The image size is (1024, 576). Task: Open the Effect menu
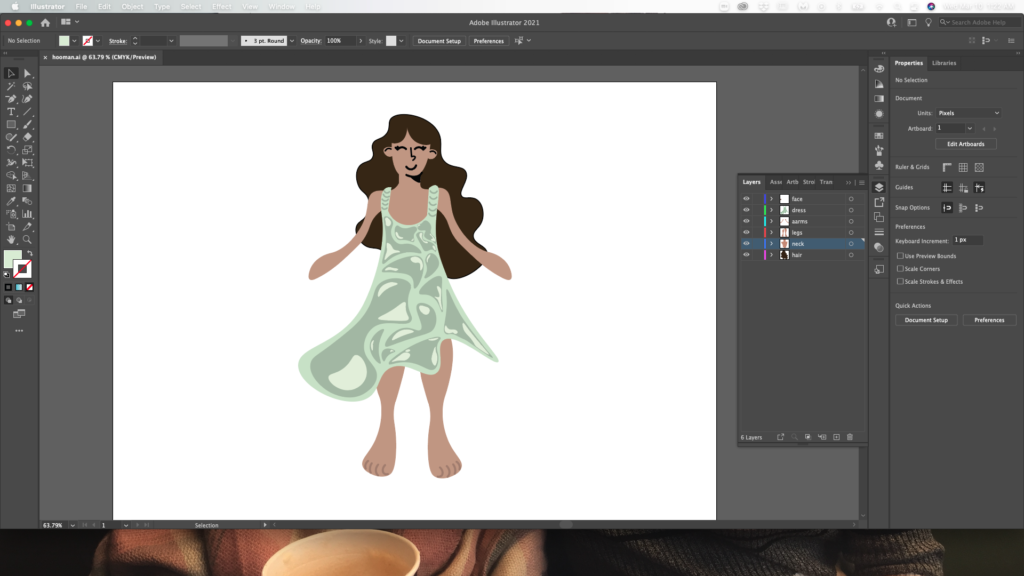point(222,6)
